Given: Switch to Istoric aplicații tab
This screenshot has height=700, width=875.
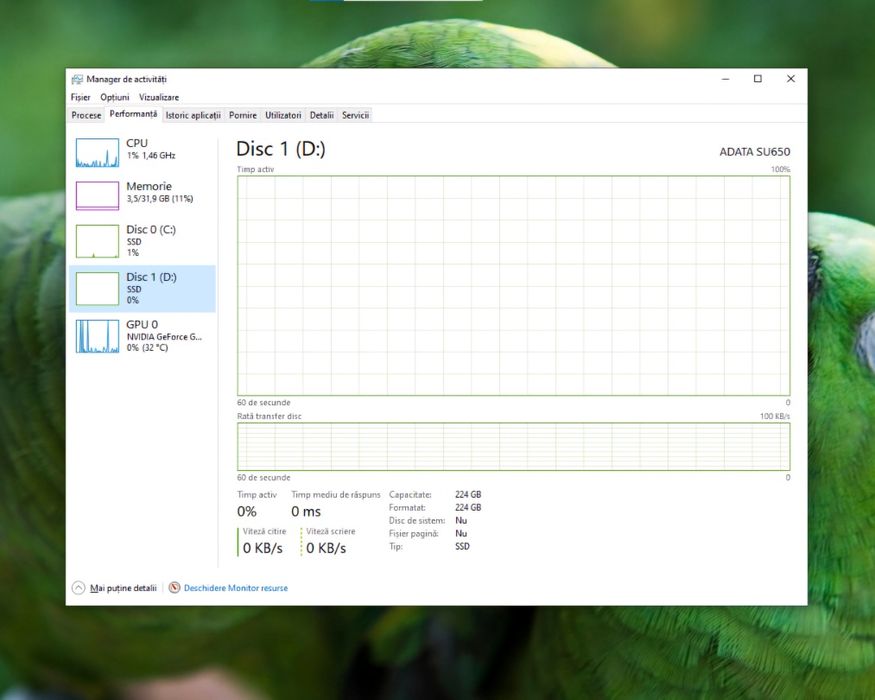Looking at the screenshot, I should [193, 115].
